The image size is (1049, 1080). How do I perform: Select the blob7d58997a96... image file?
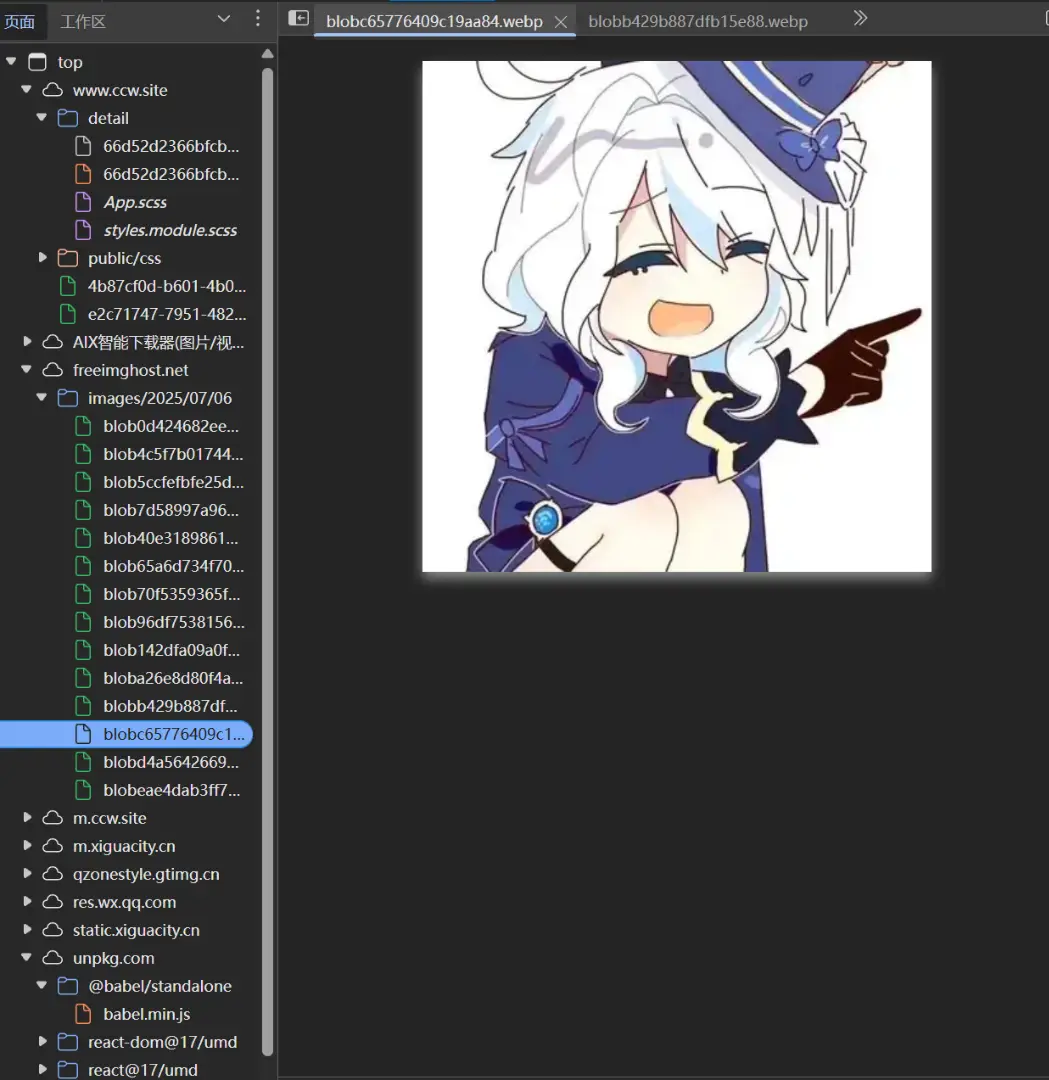172,510
